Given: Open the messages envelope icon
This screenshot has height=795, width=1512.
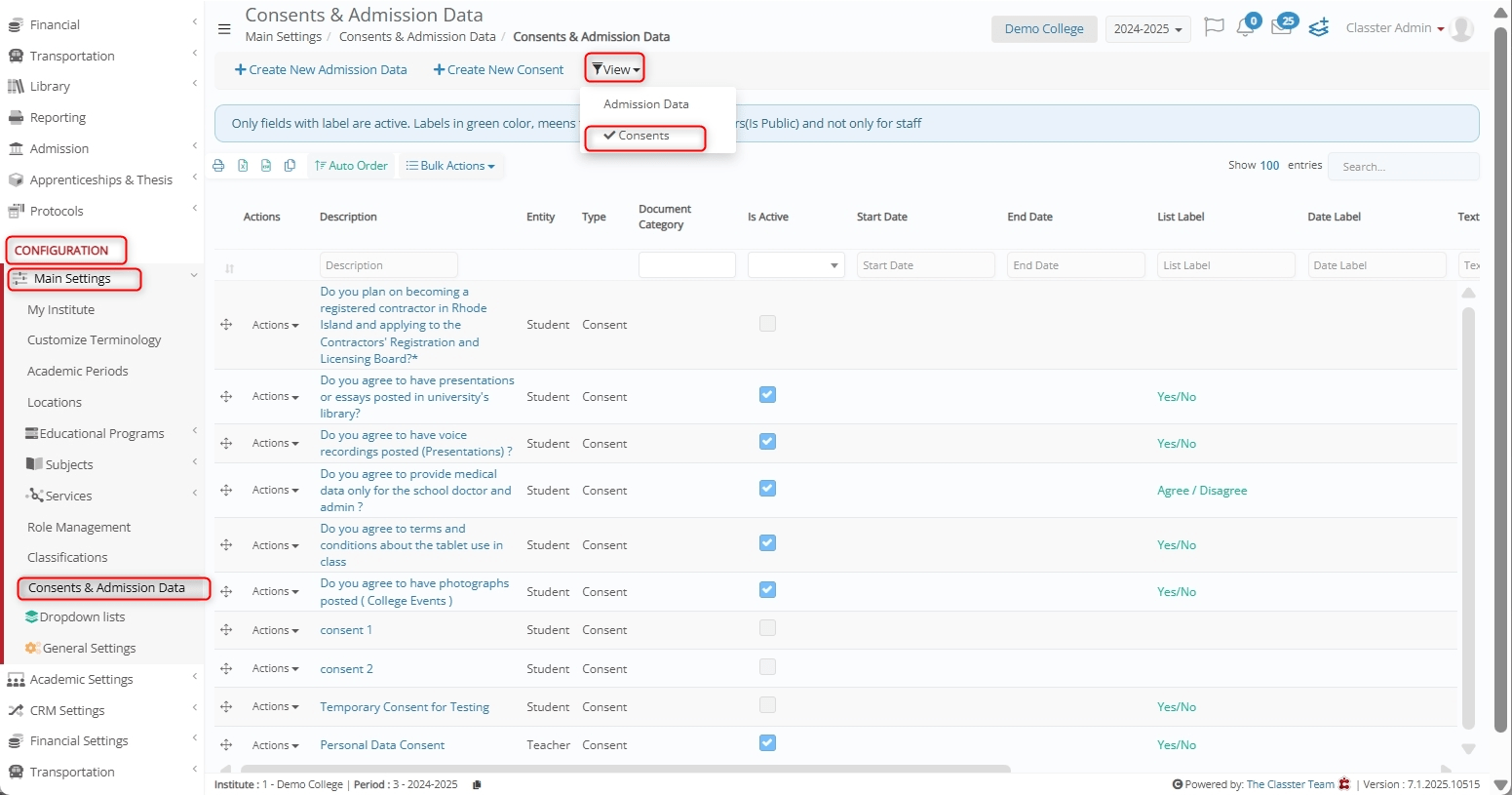Looking at the screenshot, I should (1281, 28).
